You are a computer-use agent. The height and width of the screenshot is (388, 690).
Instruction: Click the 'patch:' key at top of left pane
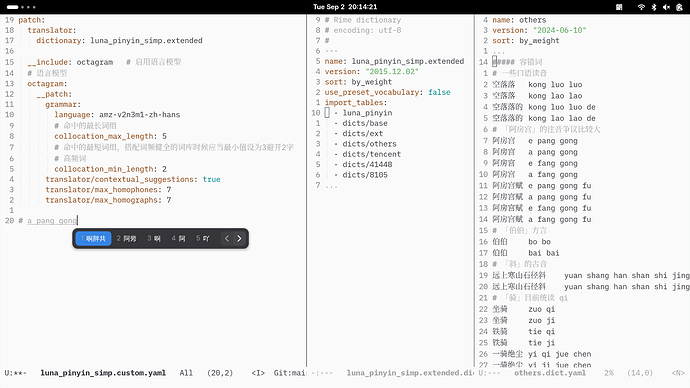point(32,20)
